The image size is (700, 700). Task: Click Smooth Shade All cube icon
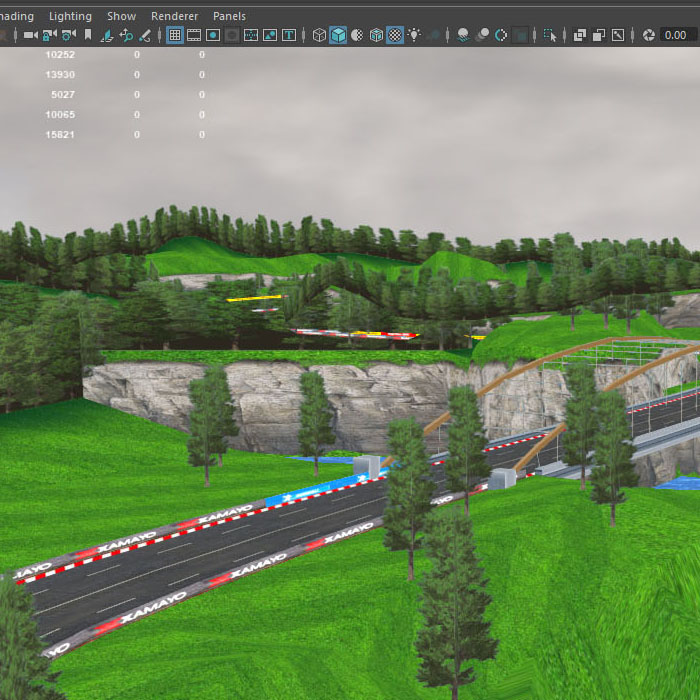pyautogui.click(x=338, y=35)
